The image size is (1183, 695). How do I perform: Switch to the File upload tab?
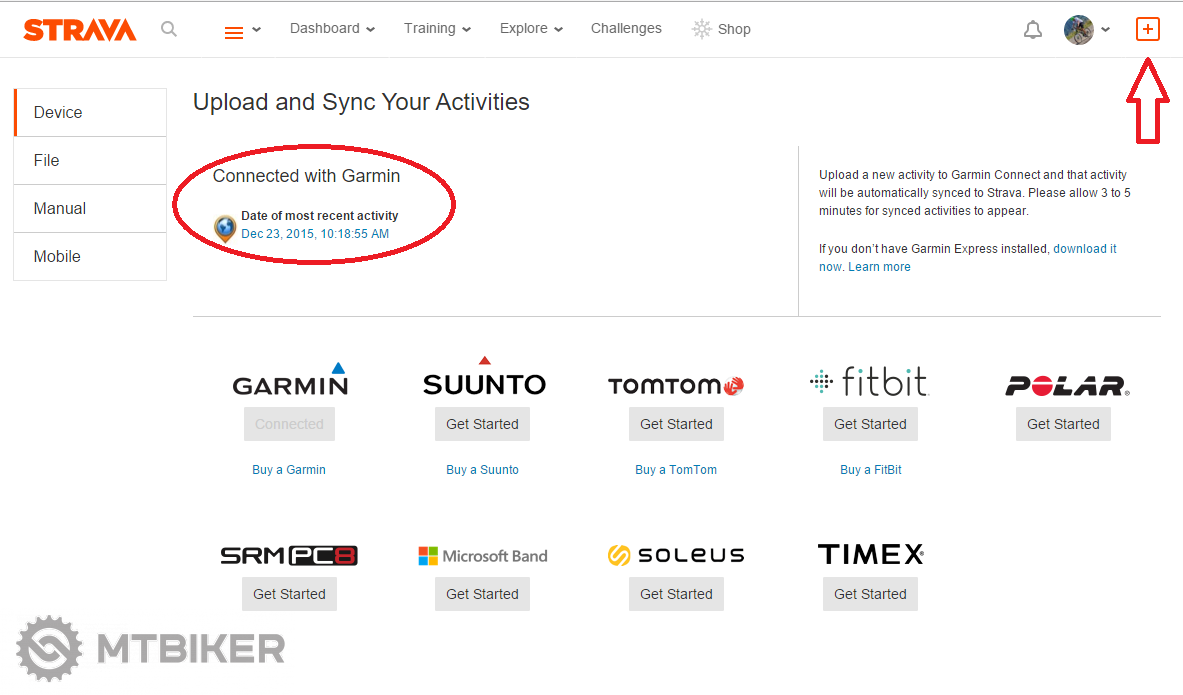tap(91, 161)
